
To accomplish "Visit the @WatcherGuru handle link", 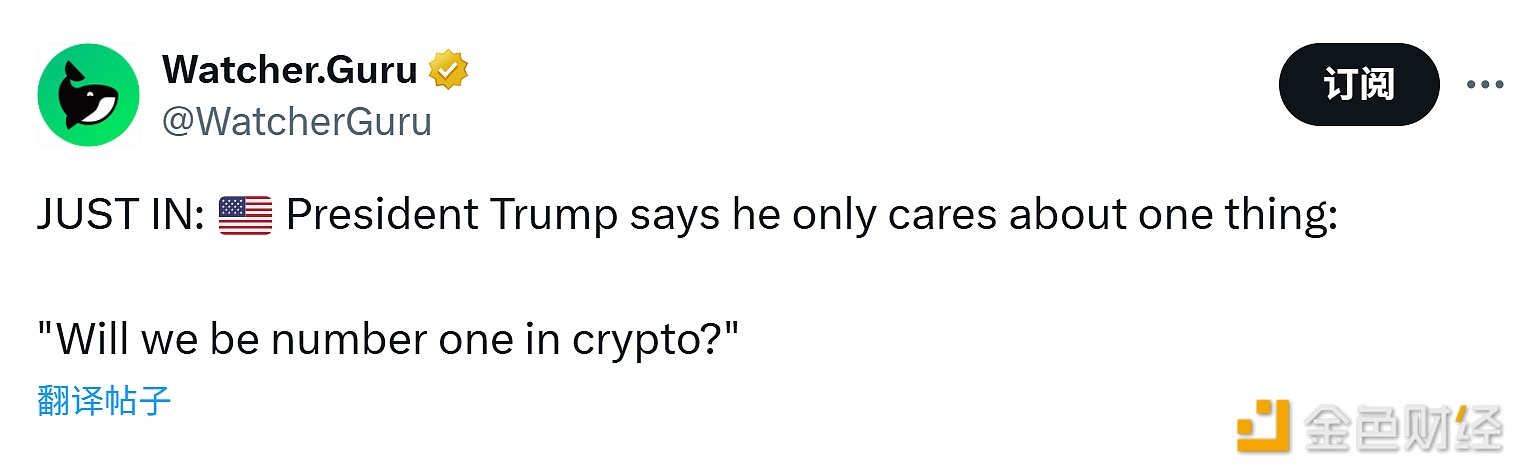I will tap(297, 122).
